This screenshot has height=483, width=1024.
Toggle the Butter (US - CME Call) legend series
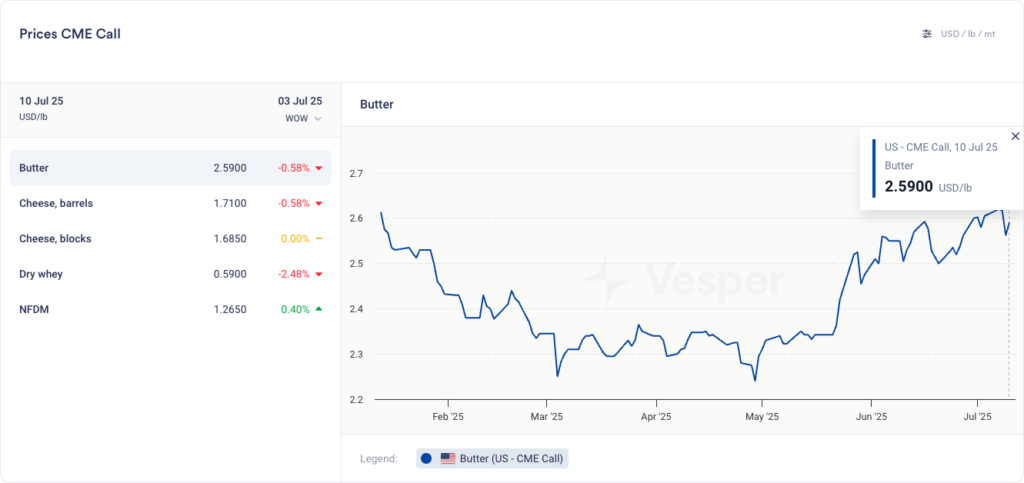(510, 459)
